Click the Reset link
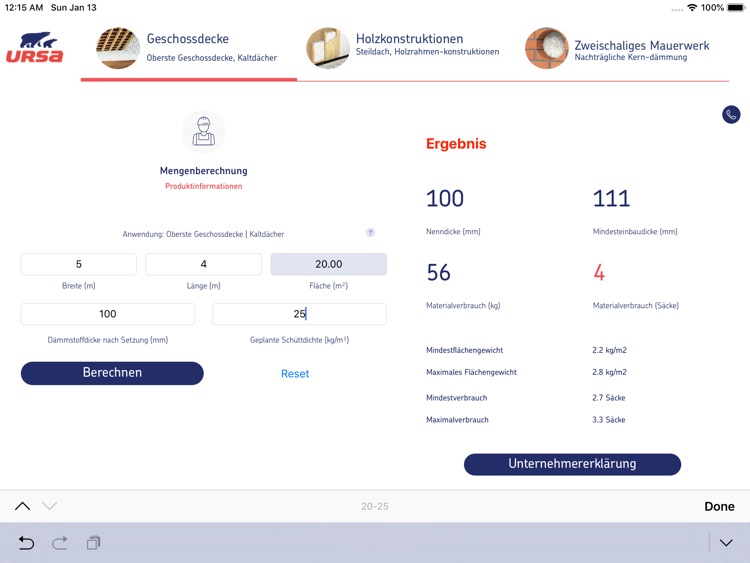750x563 pixels. [295, 374]
